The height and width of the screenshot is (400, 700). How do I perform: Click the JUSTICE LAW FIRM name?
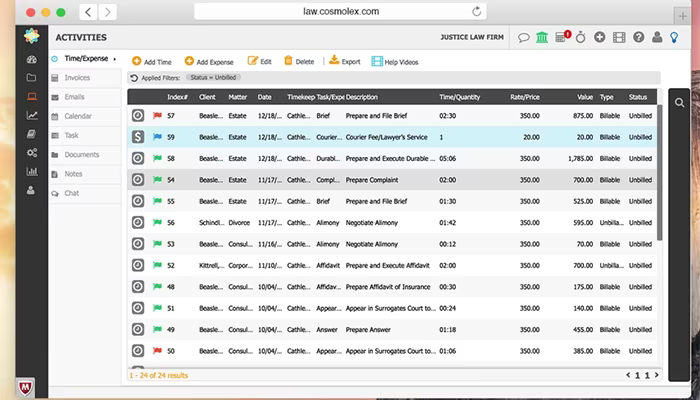pyautogui.click(x=472, y=38)
